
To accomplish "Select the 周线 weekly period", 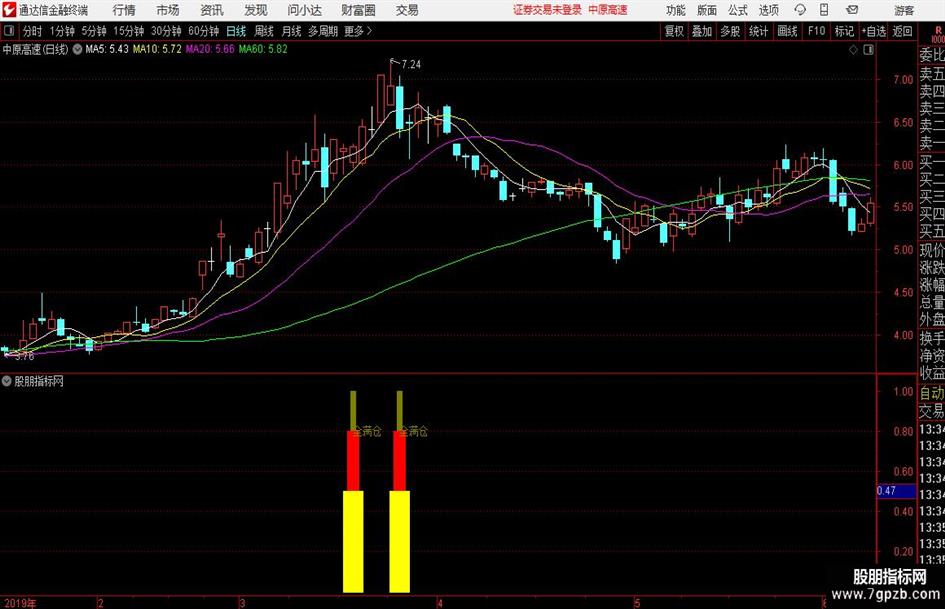I will [x=264, y=31].
